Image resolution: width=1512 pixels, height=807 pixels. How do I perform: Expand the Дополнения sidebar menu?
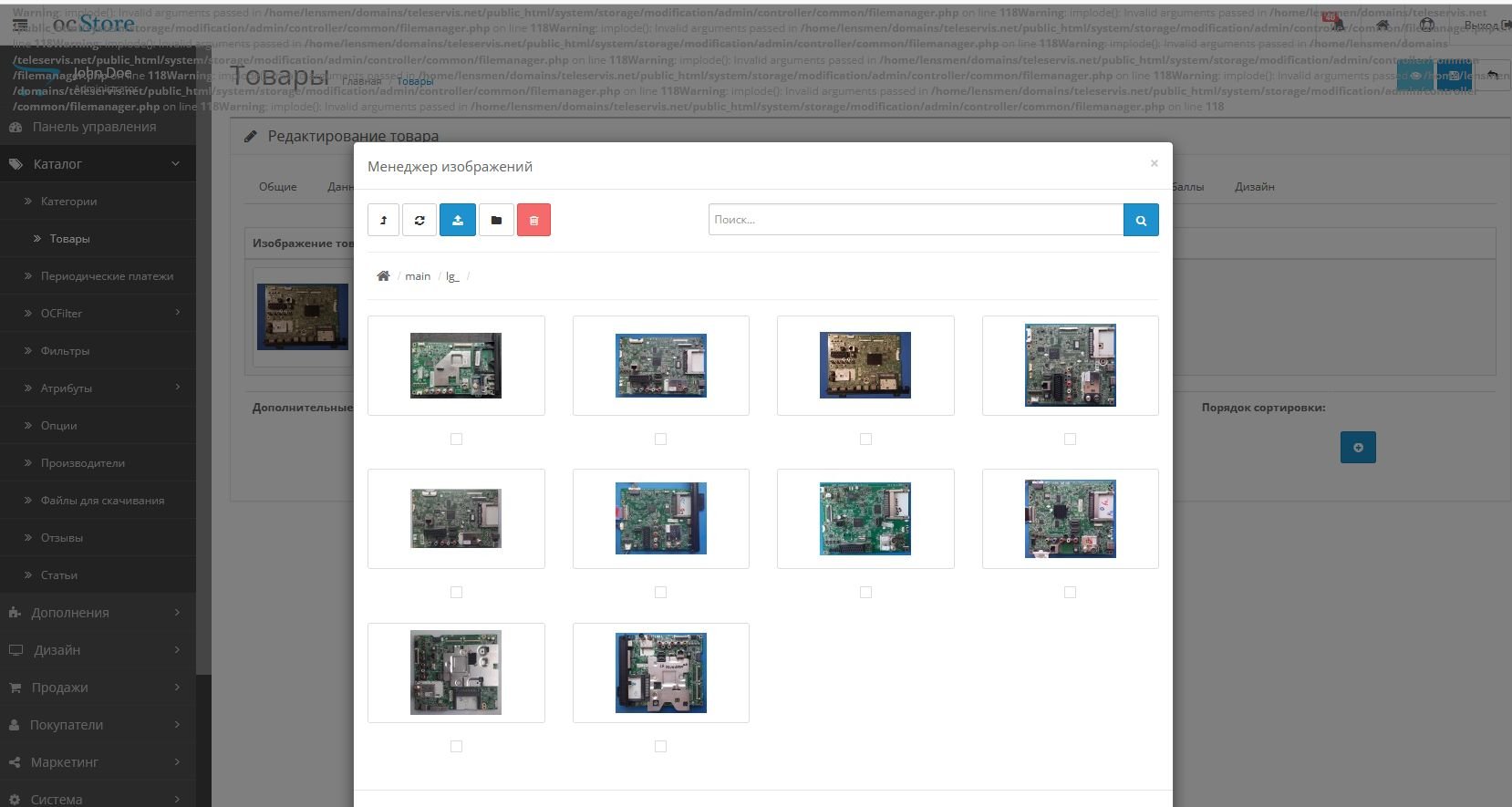coord(98,613)
